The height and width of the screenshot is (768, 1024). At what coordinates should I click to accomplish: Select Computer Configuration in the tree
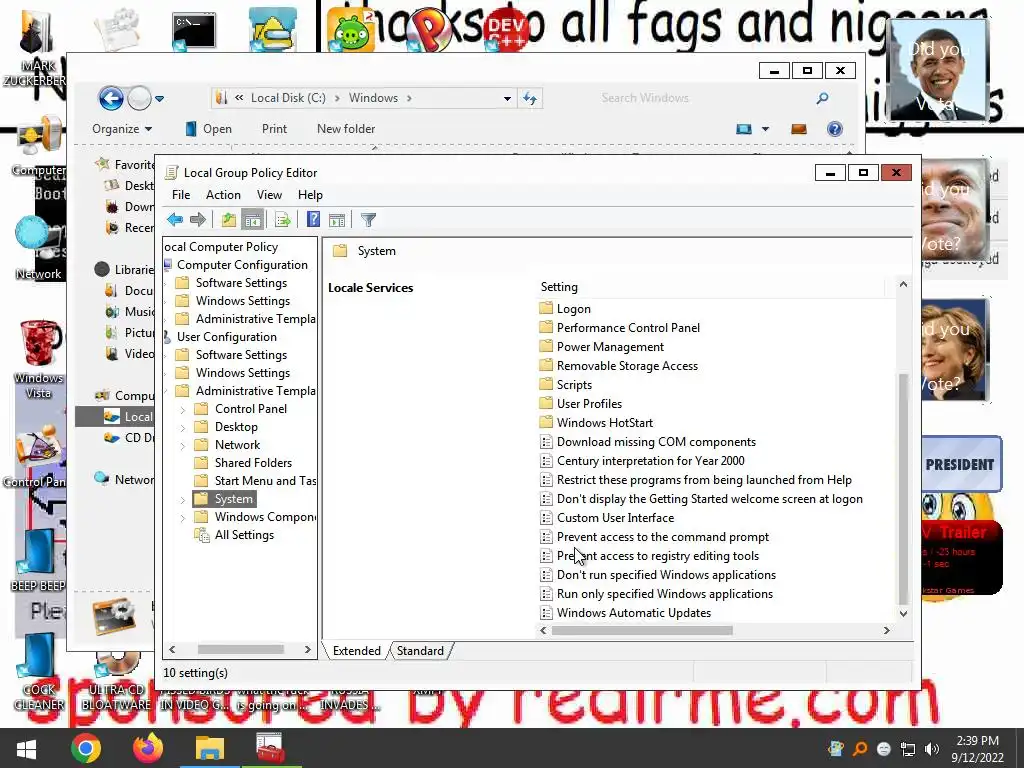[242, 264]
